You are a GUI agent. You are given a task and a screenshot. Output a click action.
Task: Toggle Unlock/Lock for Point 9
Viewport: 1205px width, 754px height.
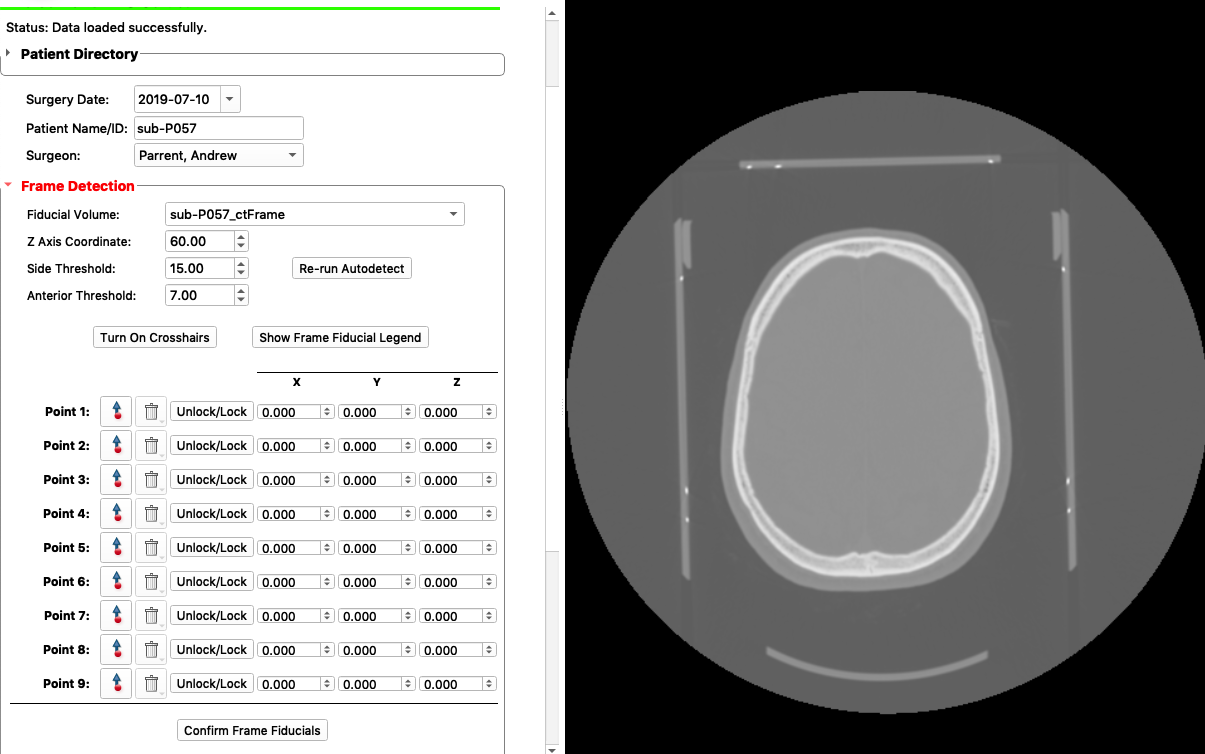(x=212, y=684)
